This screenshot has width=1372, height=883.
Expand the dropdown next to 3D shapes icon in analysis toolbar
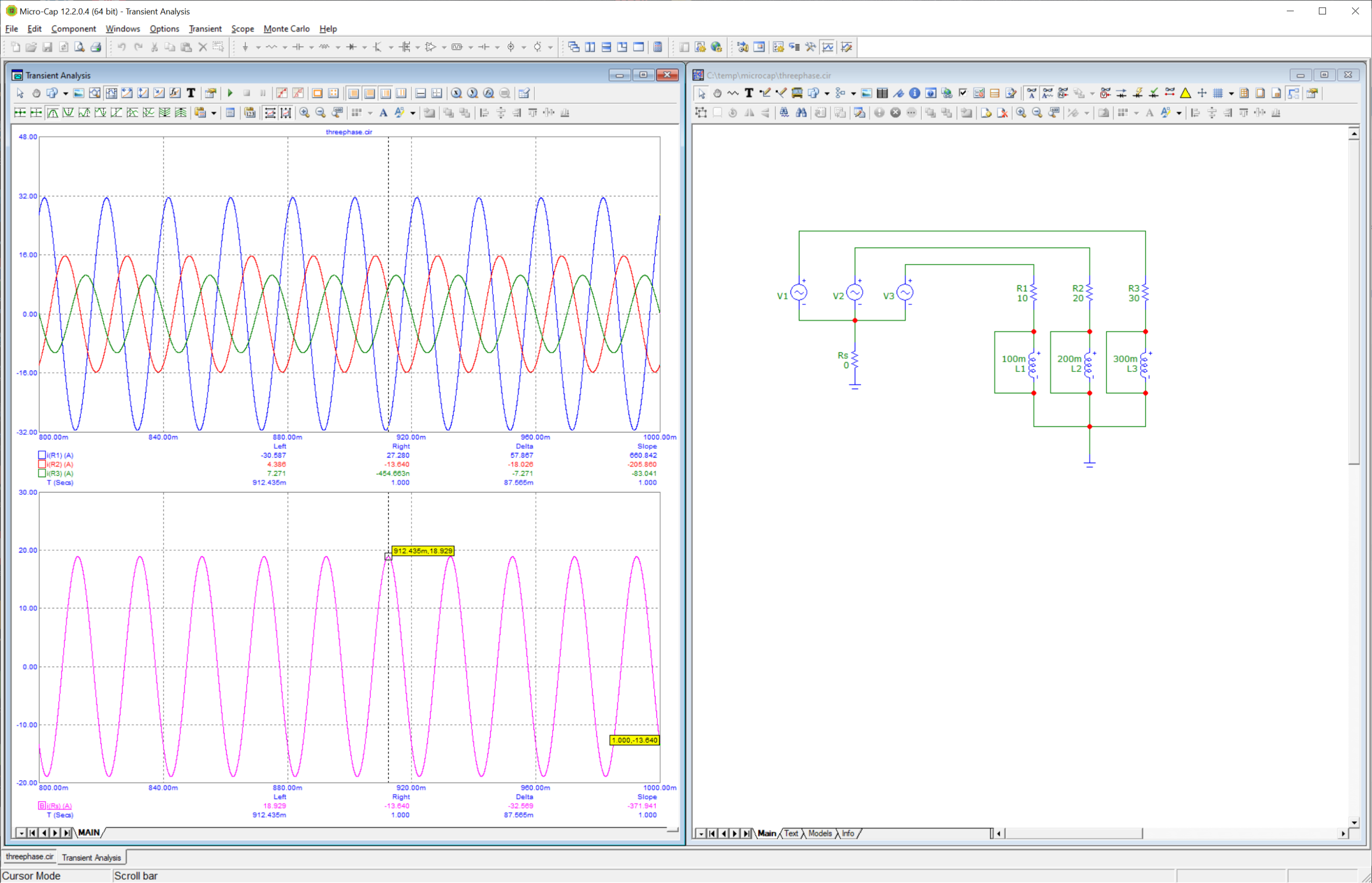click(65, 93)
